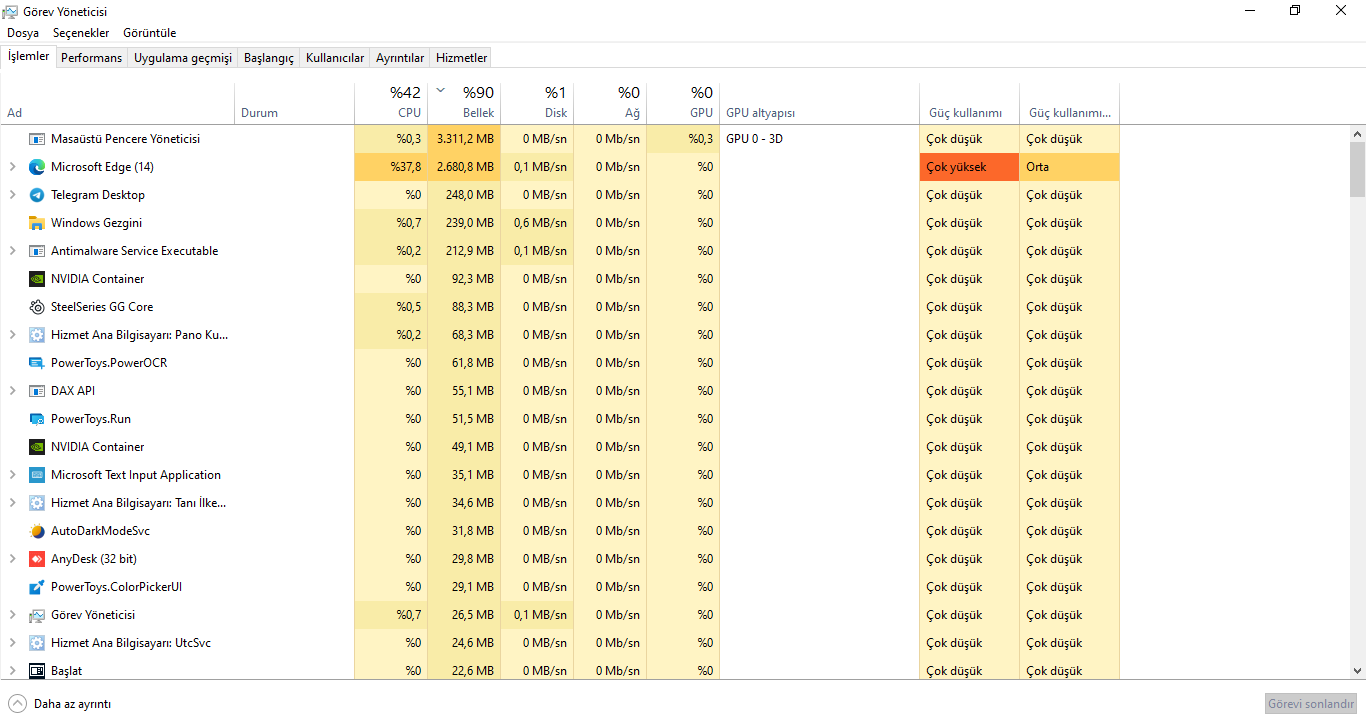
Task: Click the Çok yüksek power usage cell
Action: [x=969, y=167]
